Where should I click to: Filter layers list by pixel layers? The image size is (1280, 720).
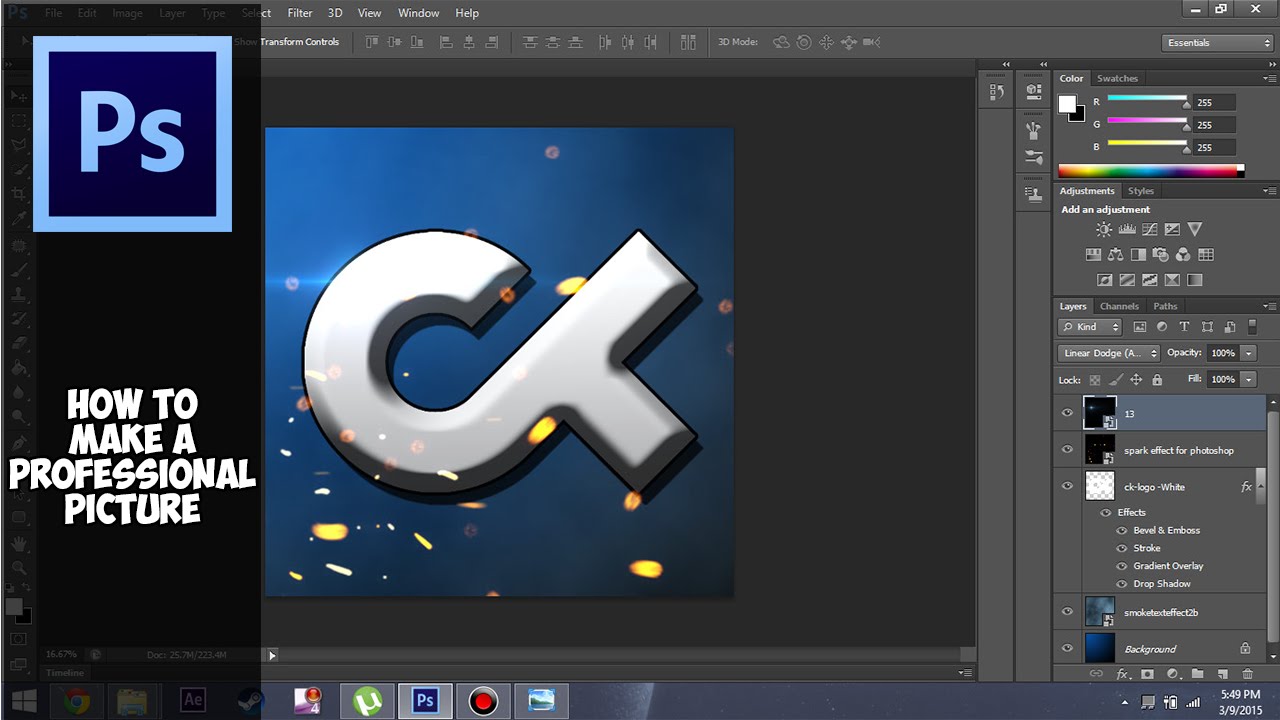point(1140,327)
